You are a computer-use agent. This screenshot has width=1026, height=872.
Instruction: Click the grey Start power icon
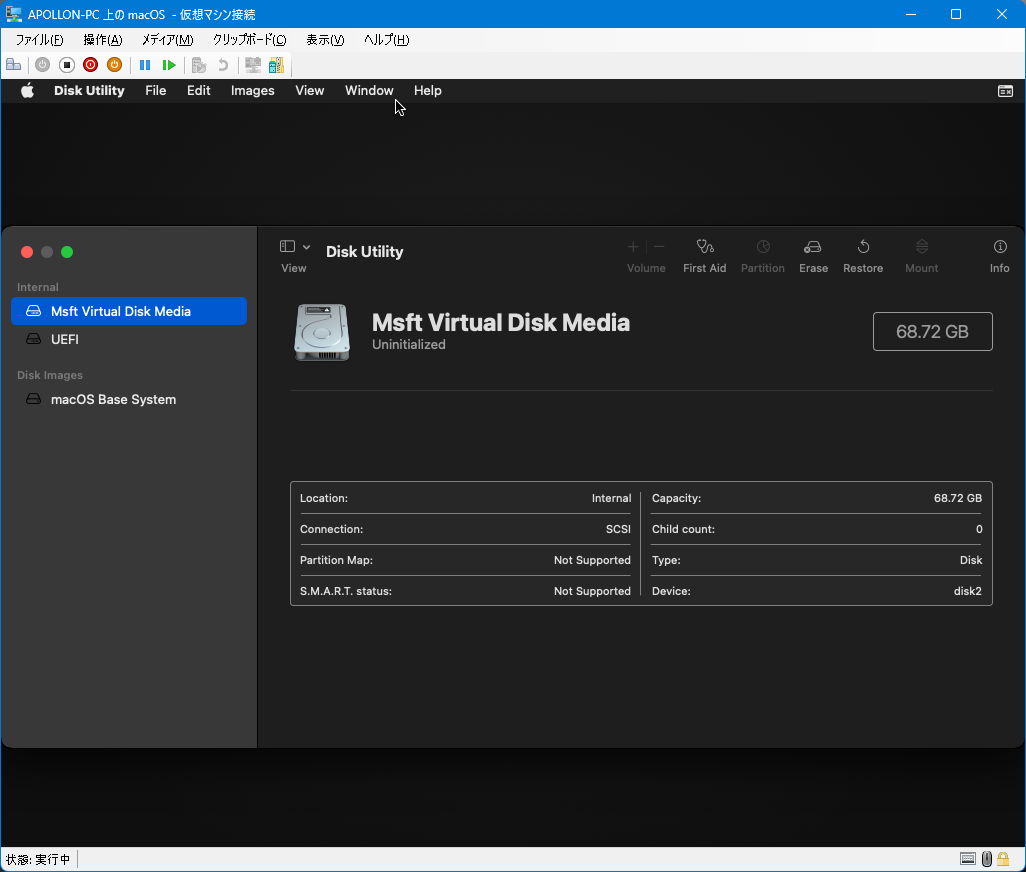click(x=43, y=65)
